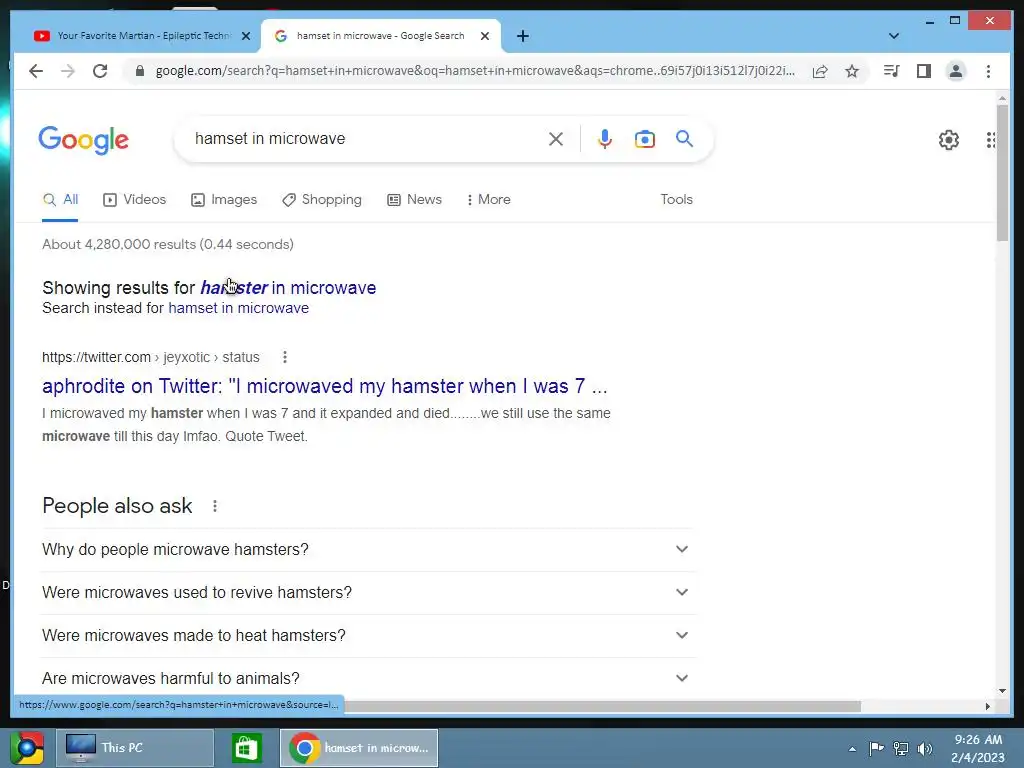The width and height of the screenshot is (1024, 768).
Task: Switch to News results
Action: [414, 200]
